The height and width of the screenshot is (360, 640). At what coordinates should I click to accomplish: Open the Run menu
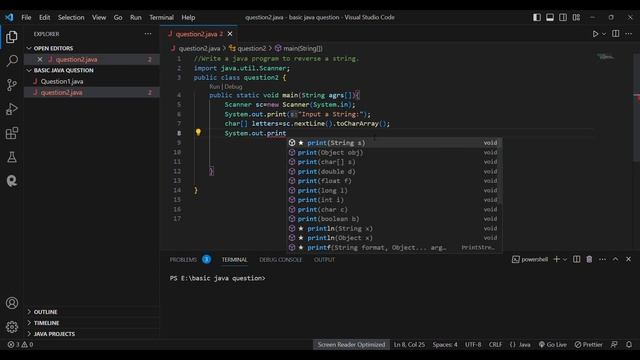(x=136, y=17)
